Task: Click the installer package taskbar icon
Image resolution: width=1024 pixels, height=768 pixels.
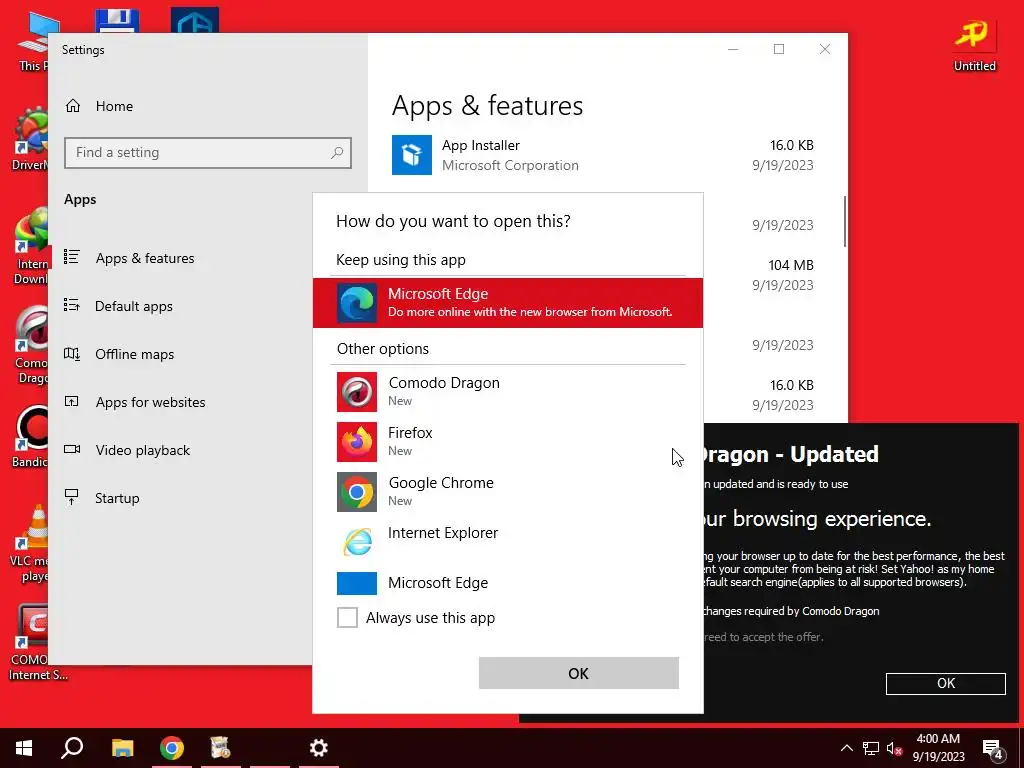Action: [x=221, y=748]
